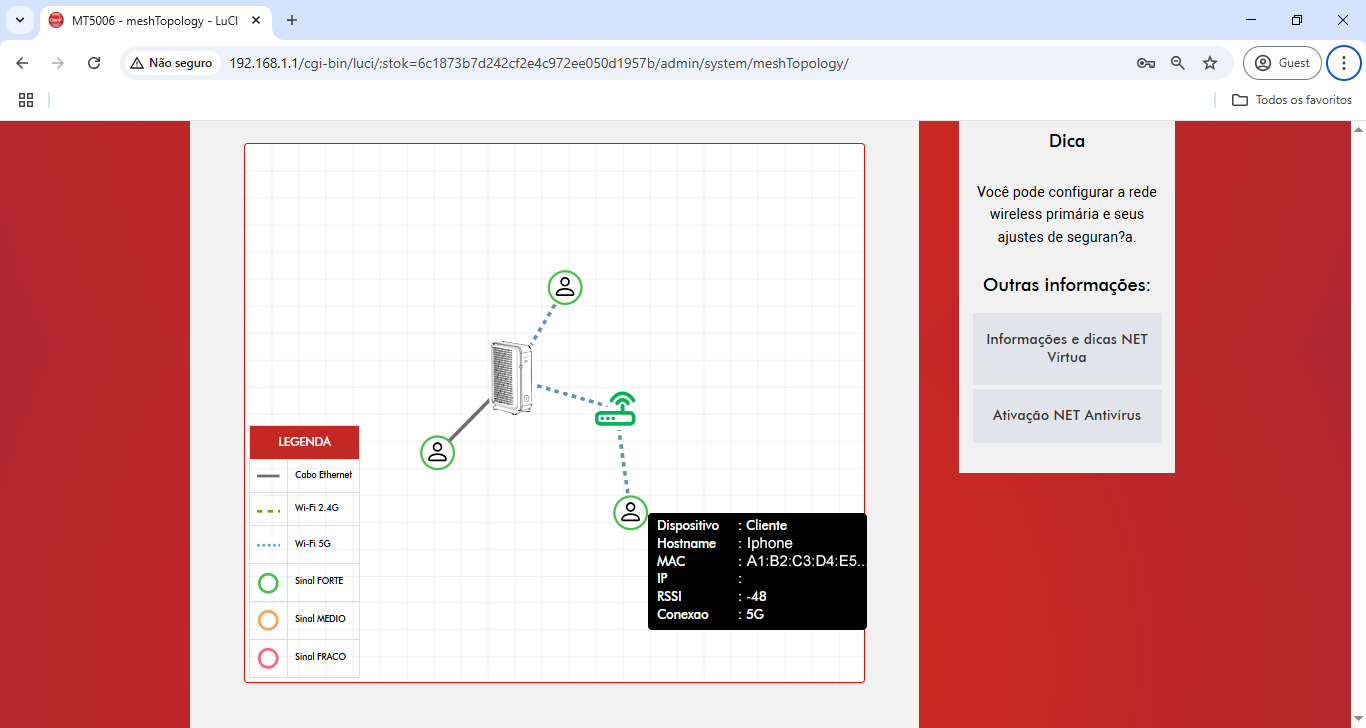Click the Ativação NET Antivírus button
Screen dimensions: 1366x728
[1067, 415]
